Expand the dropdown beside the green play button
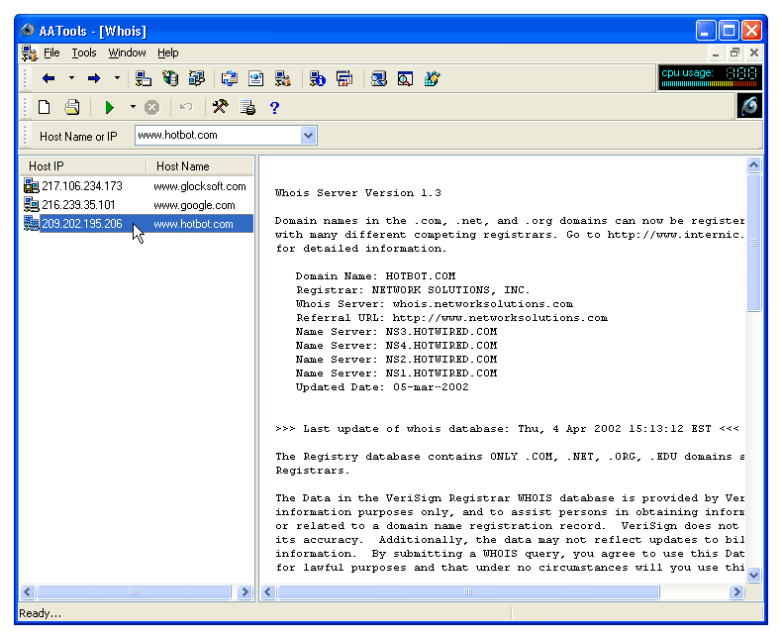 point(133,107)
